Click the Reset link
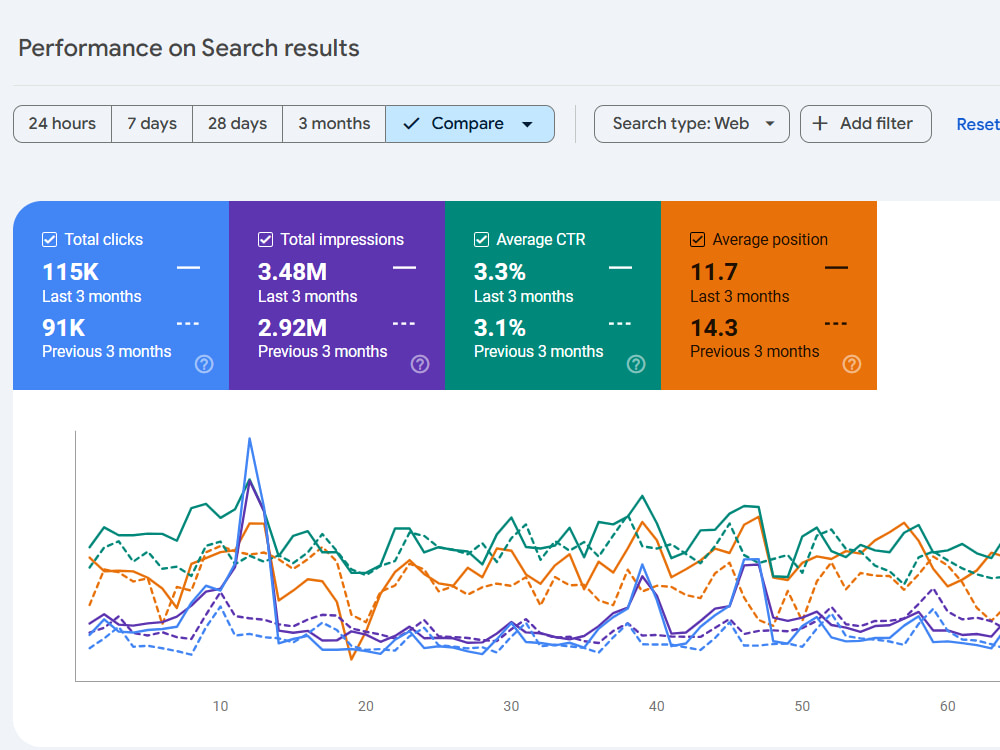The image size is (1000, 750). 978,124
